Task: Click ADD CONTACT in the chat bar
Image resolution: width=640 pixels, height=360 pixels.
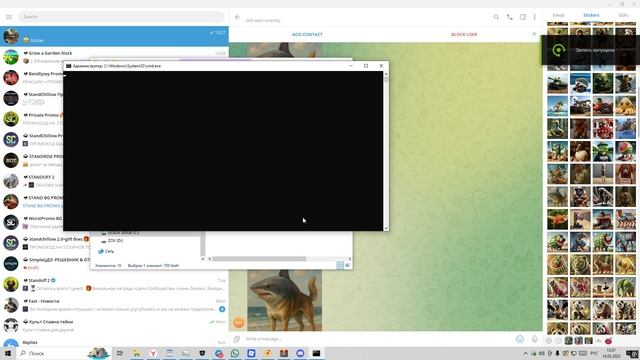Action: pos(307,34)
